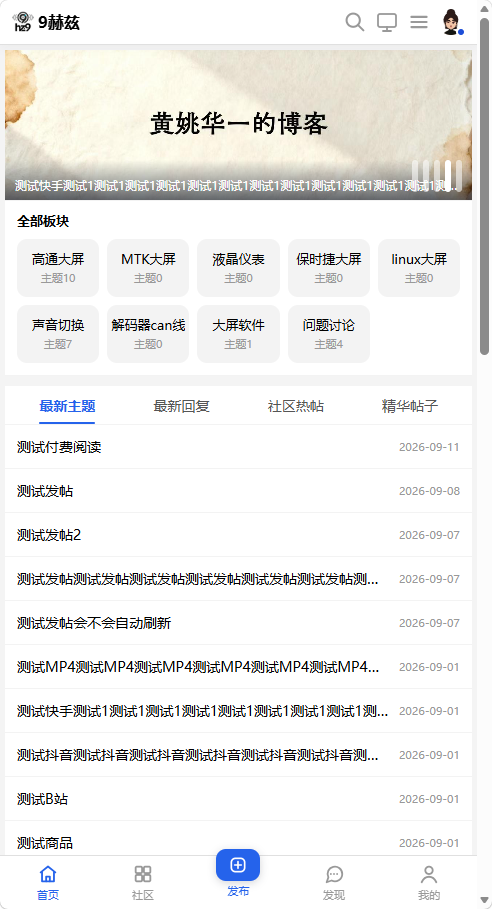Viewport: 492px width, 909px height.
Task: Open the 液晶仪表 board
Action: [x=238, y=268]
